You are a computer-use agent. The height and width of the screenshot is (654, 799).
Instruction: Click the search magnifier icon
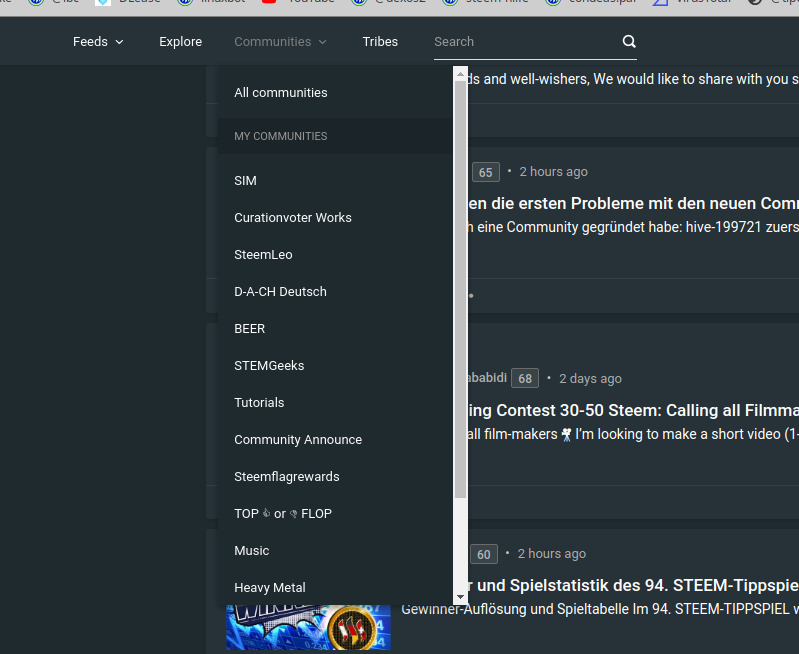[x=628, y=42]
